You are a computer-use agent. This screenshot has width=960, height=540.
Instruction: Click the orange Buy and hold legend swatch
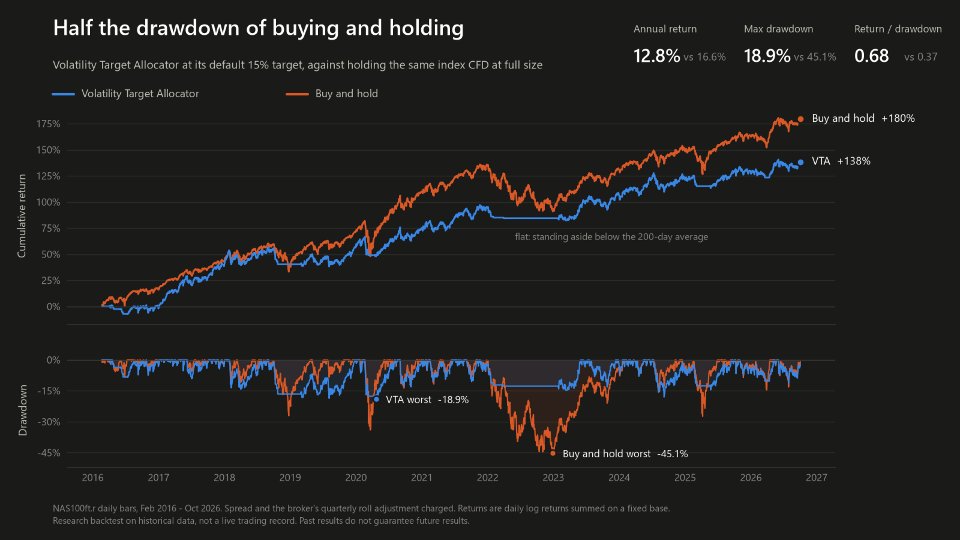[297, 94]
